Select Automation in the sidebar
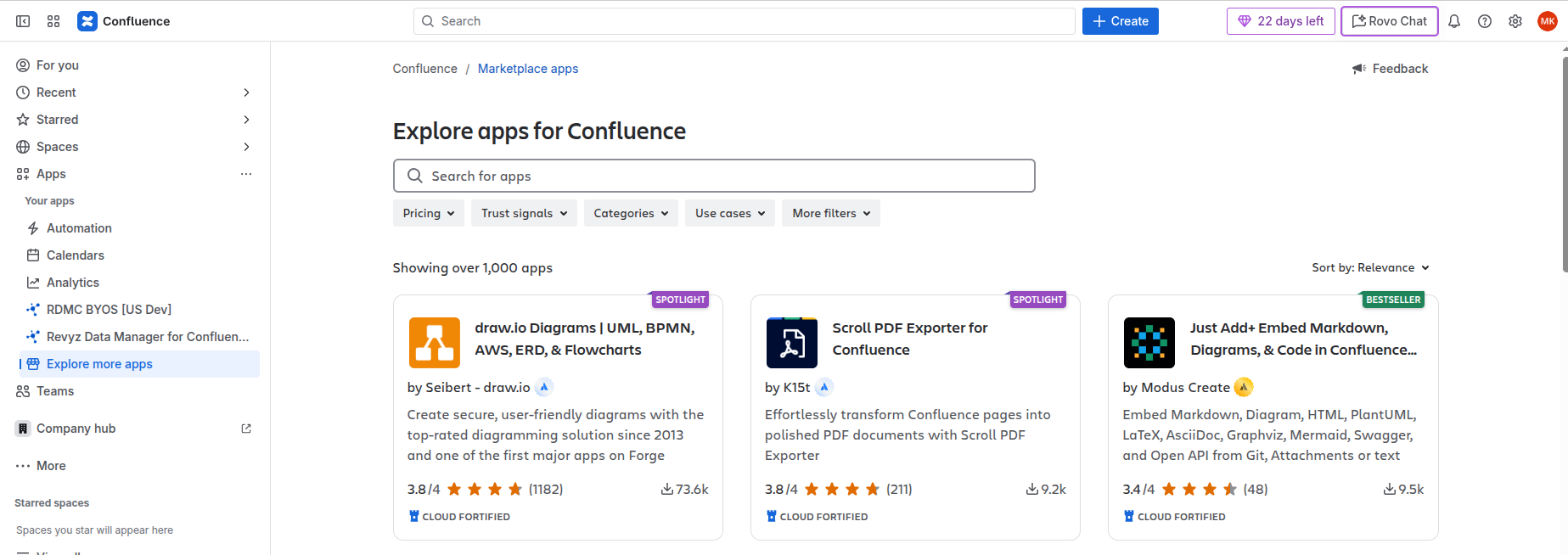The height and width of the screenshot is (555, 1568). pyautogui.click(x=79, y=228)
